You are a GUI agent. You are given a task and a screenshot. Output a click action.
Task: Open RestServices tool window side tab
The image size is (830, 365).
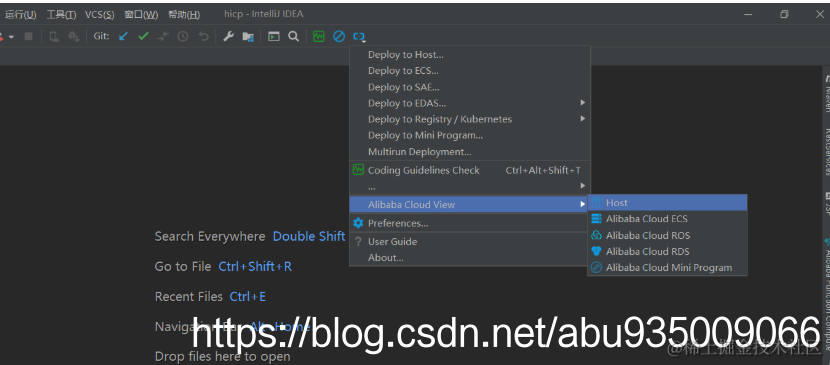tap(826, 152)
